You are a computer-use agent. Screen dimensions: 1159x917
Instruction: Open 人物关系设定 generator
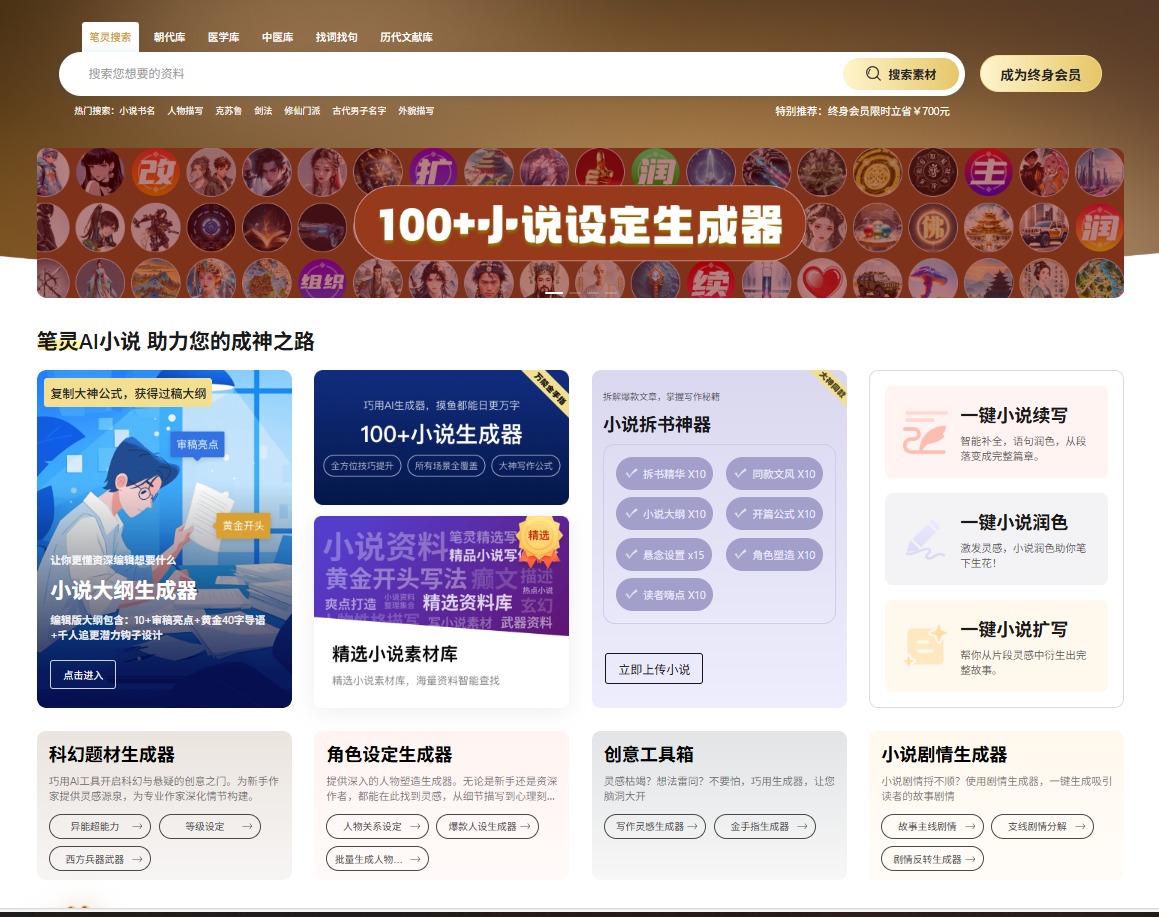pyautogui.click(x=377, y=826)
